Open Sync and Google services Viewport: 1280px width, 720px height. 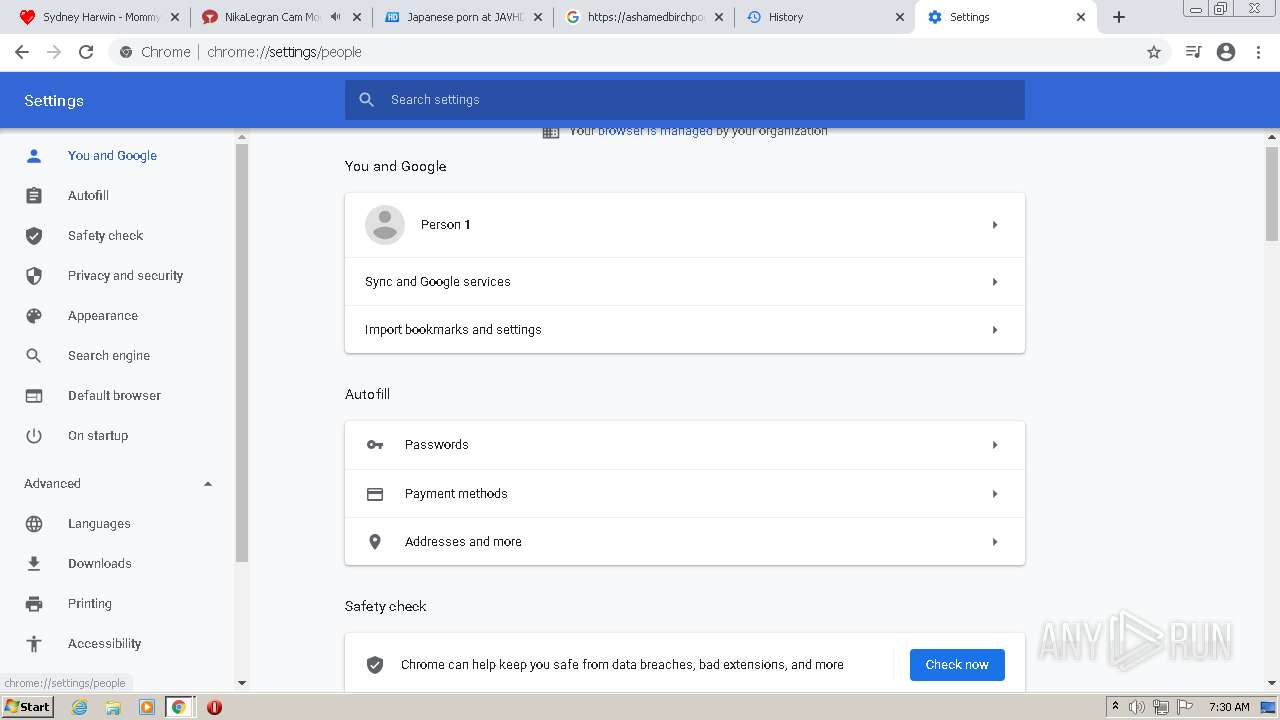[x=685, y=282]
